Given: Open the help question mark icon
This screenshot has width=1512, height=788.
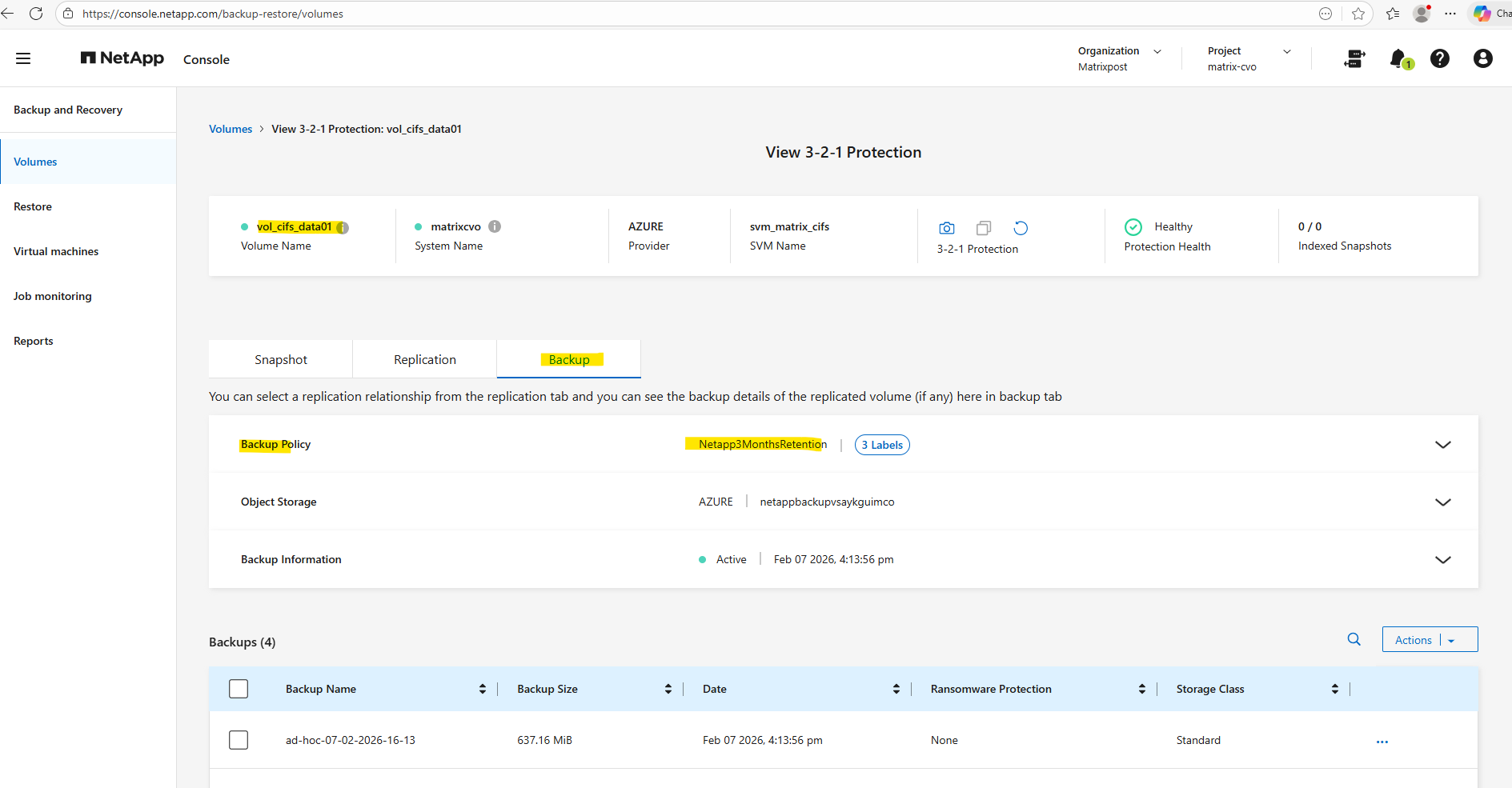Looking at the screenshot, I should tap(1439, 58).
